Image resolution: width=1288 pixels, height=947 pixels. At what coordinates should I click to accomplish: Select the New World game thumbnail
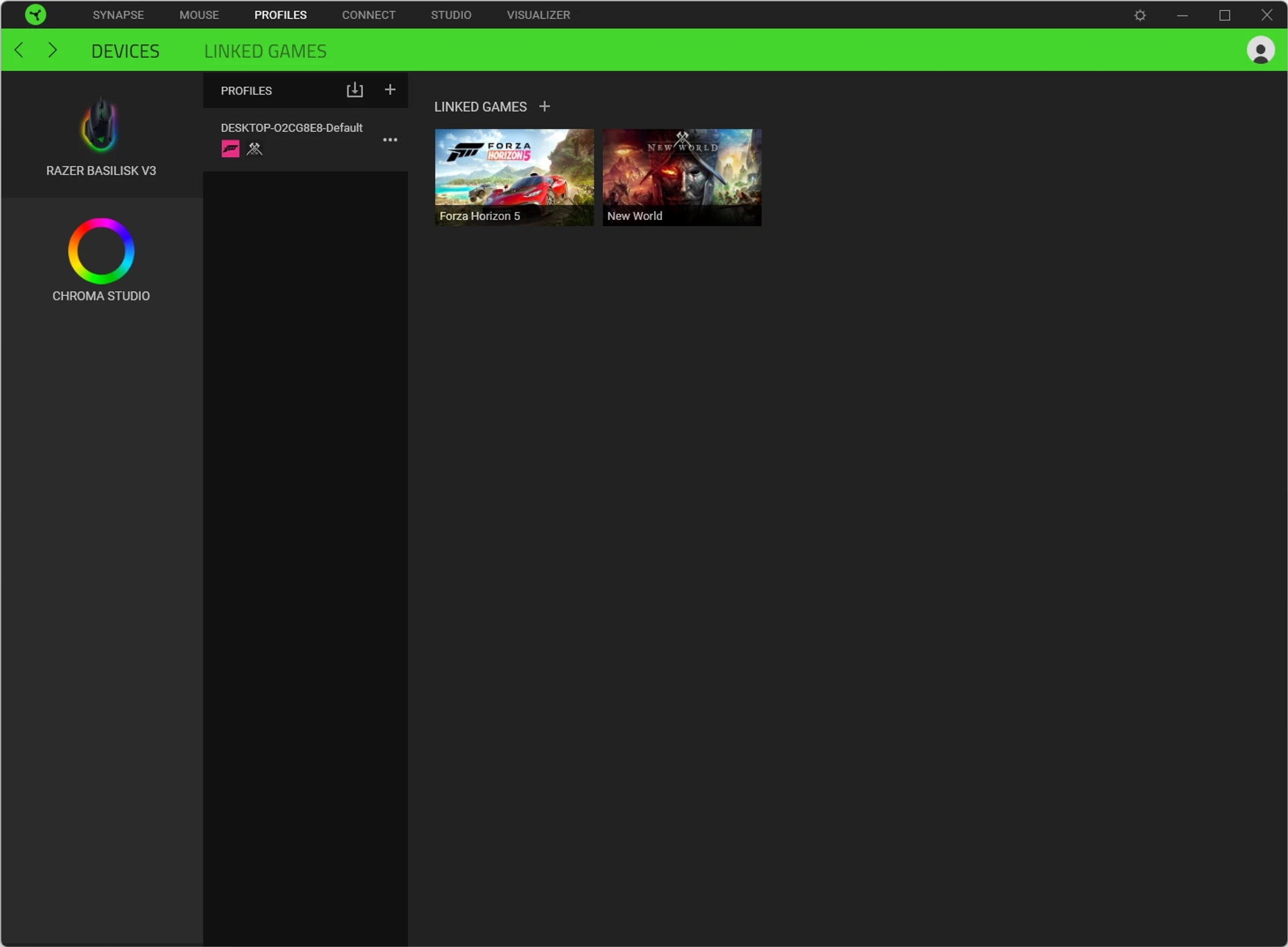click(x=682, y=177)
